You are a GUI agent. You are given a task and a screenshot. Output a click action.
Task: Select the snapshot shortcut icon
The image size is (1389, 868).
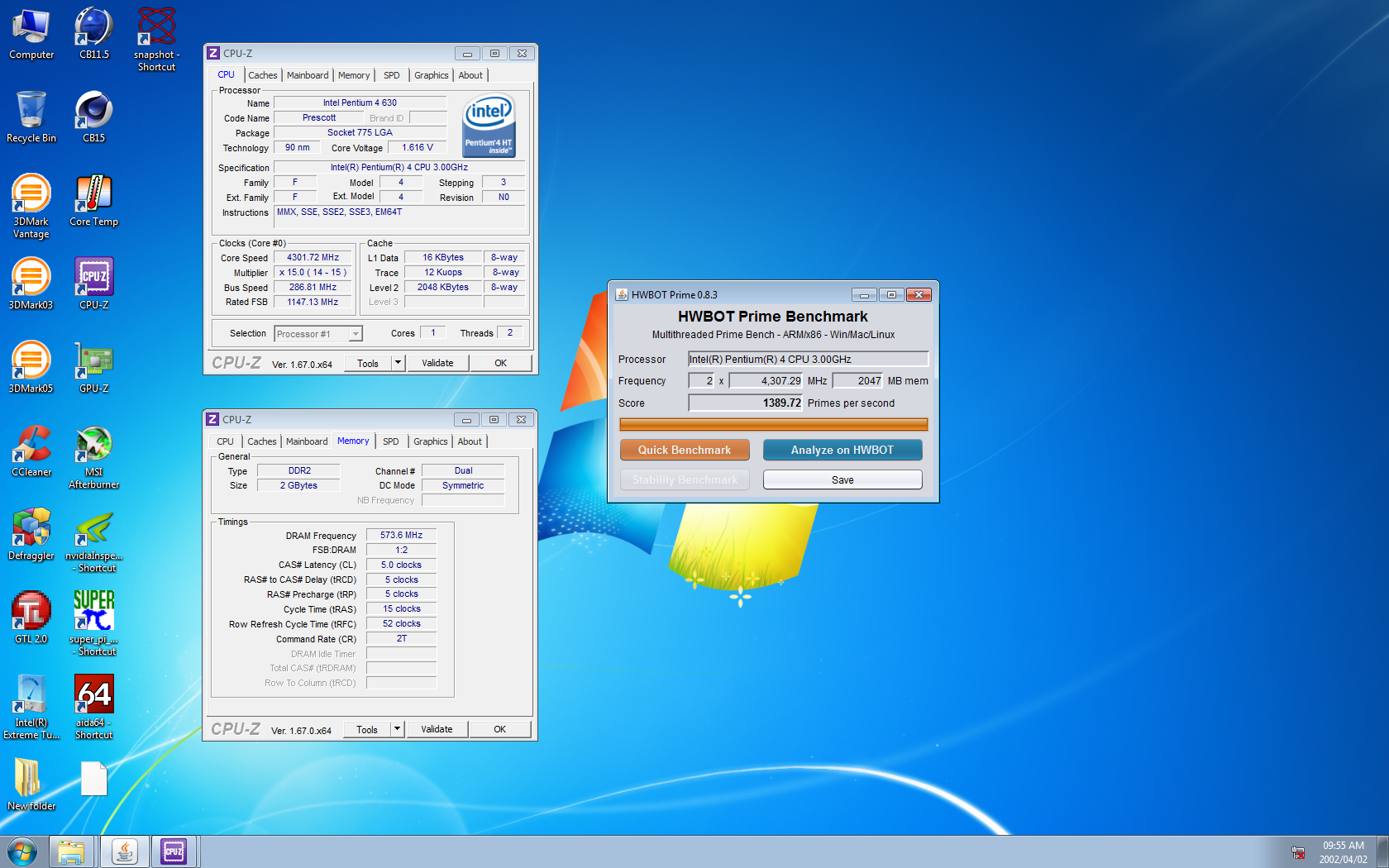pos(156,40)
